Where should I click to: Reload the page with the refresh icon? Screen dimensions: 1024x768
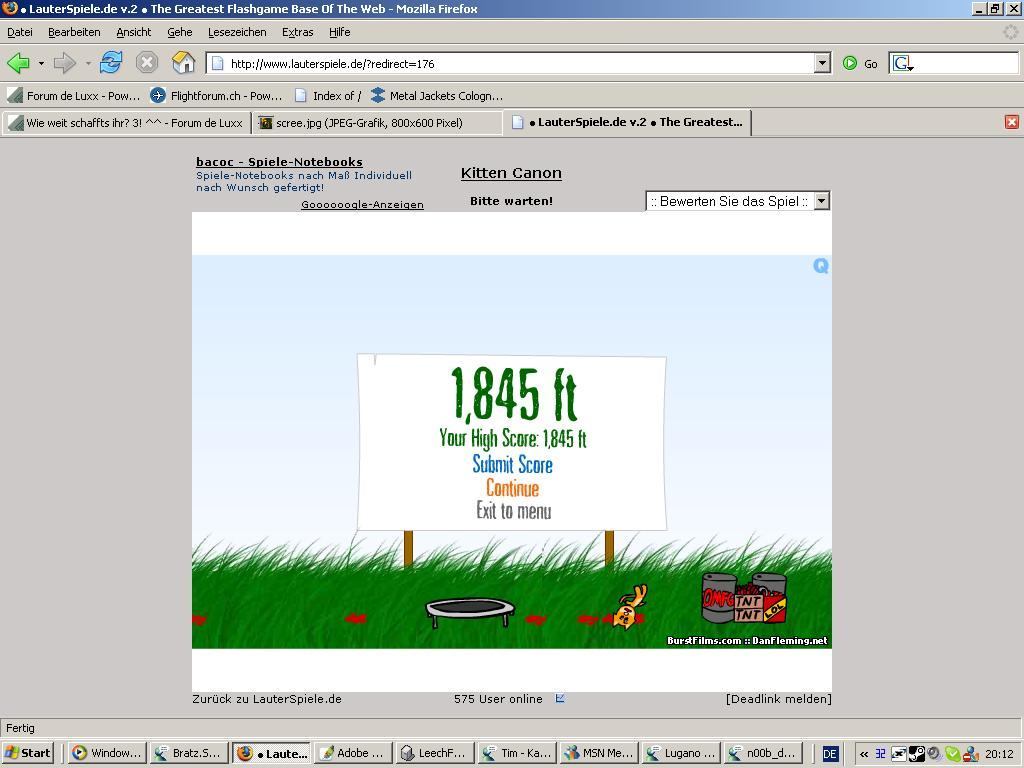111,63
